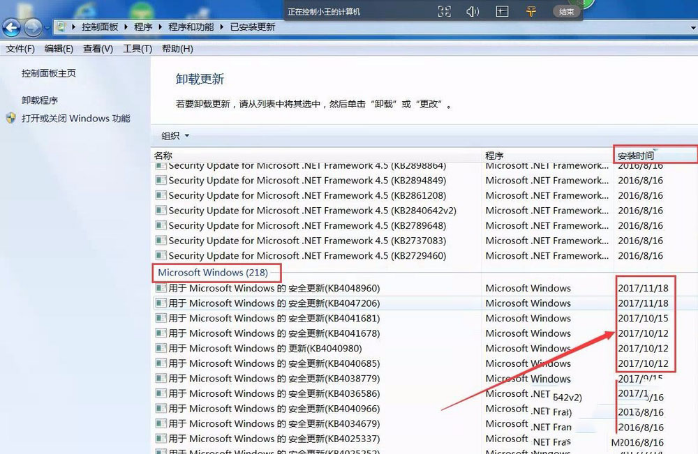Open the 查看(V) menu

(98, 48)
